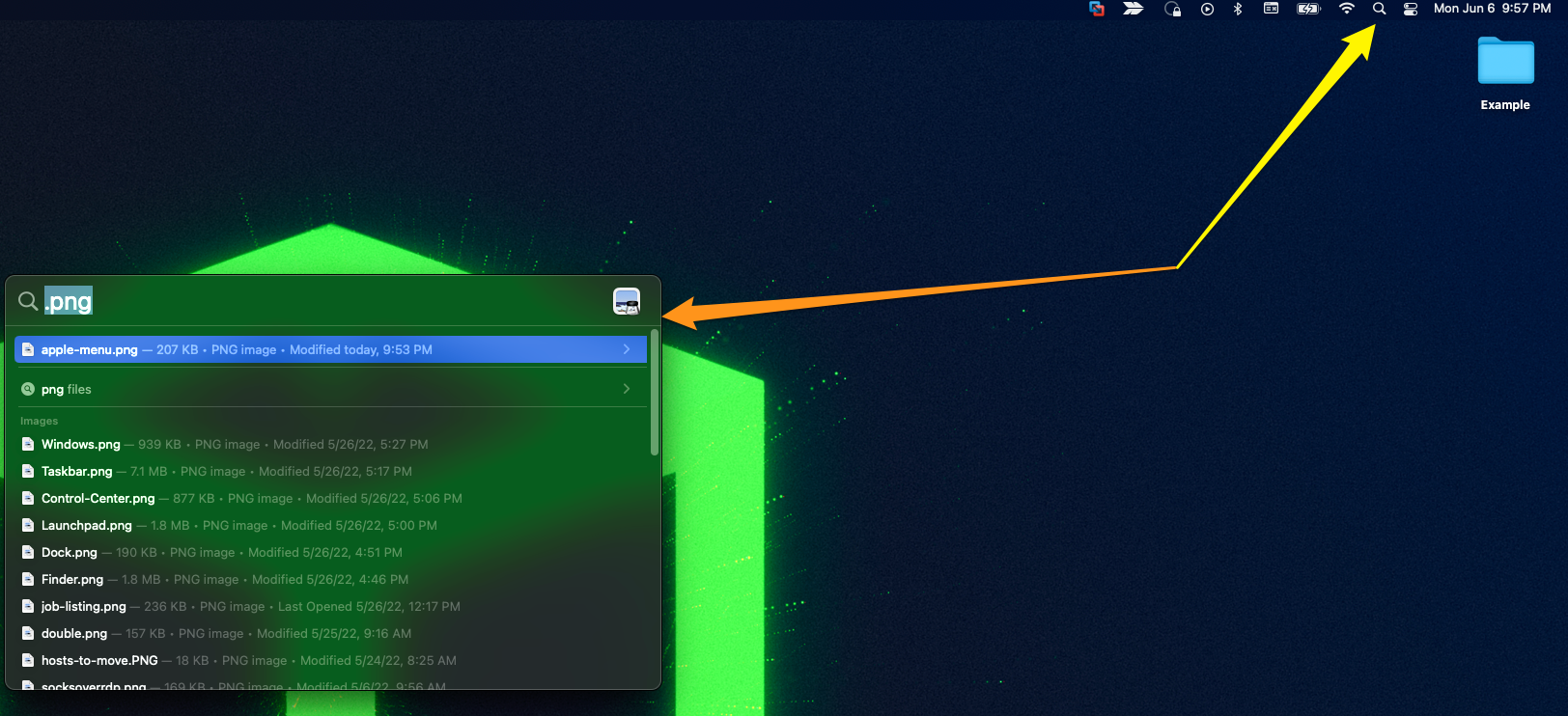The image size is (1568, 716).
Task: Open the Wi-Fi status menu
Action: [1346, 9]
